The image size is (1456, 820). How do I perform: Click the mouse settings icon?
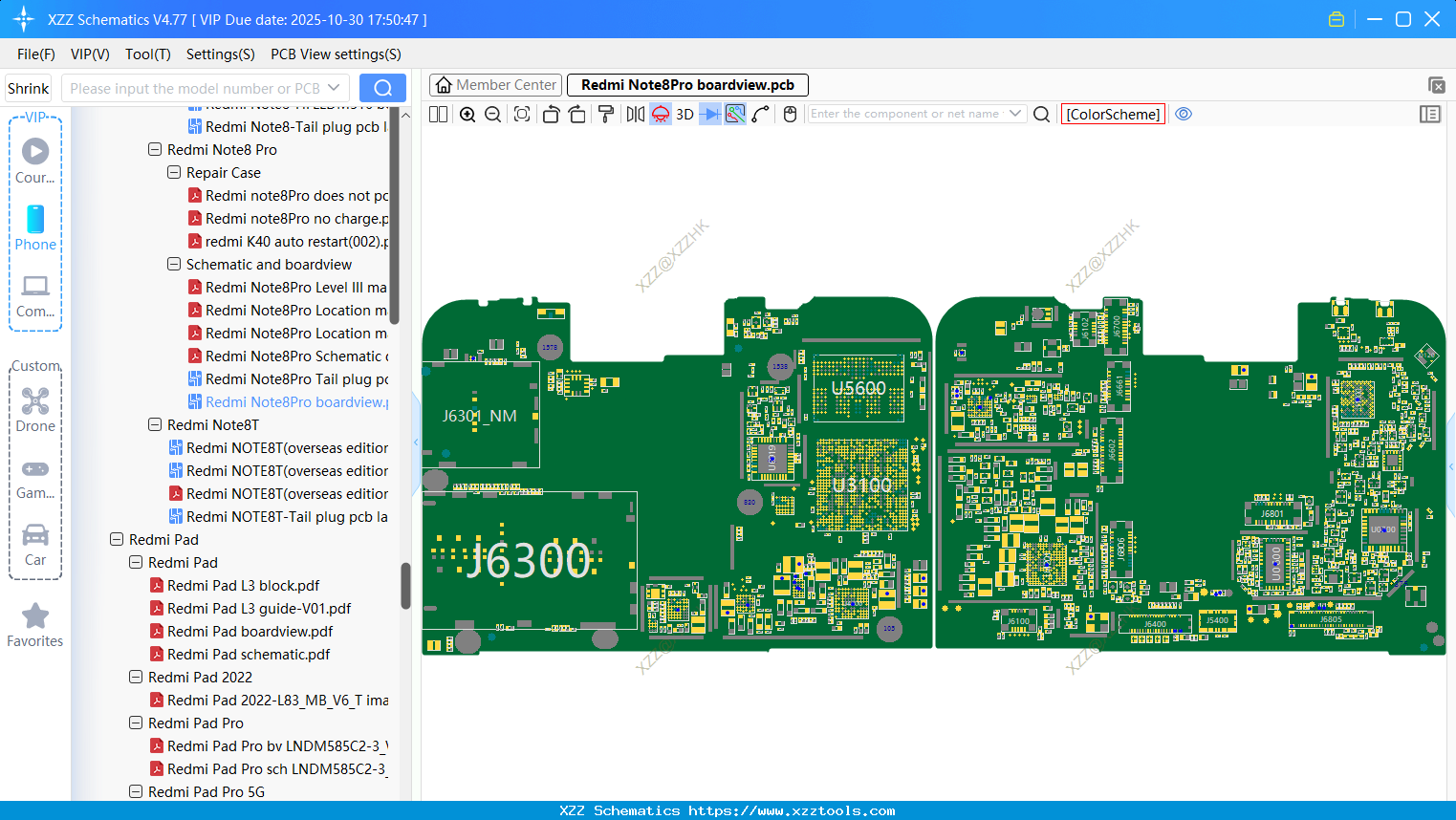790,115
